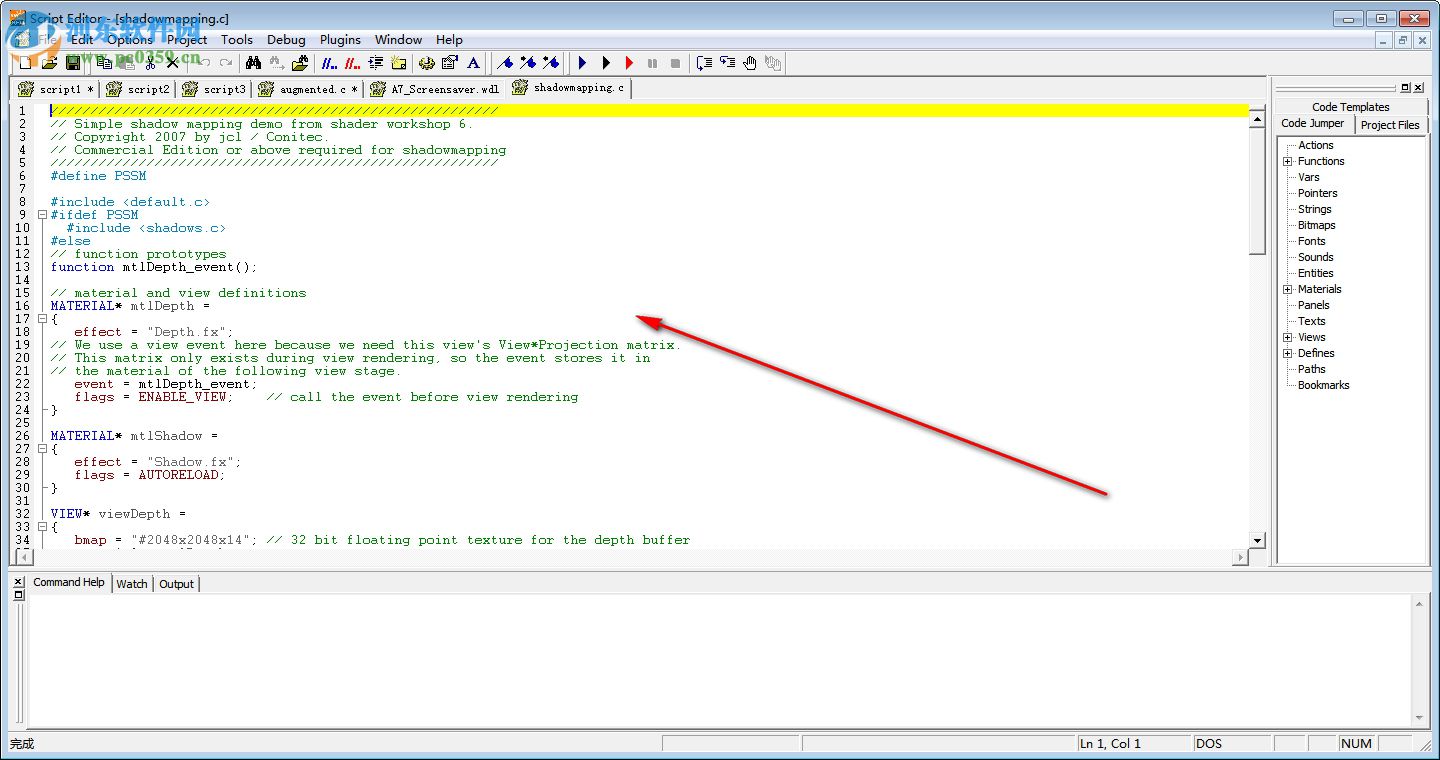This screenshot has width=1440, height=760.
Task: Open the Plugins menu
Action: pos(340,39)
